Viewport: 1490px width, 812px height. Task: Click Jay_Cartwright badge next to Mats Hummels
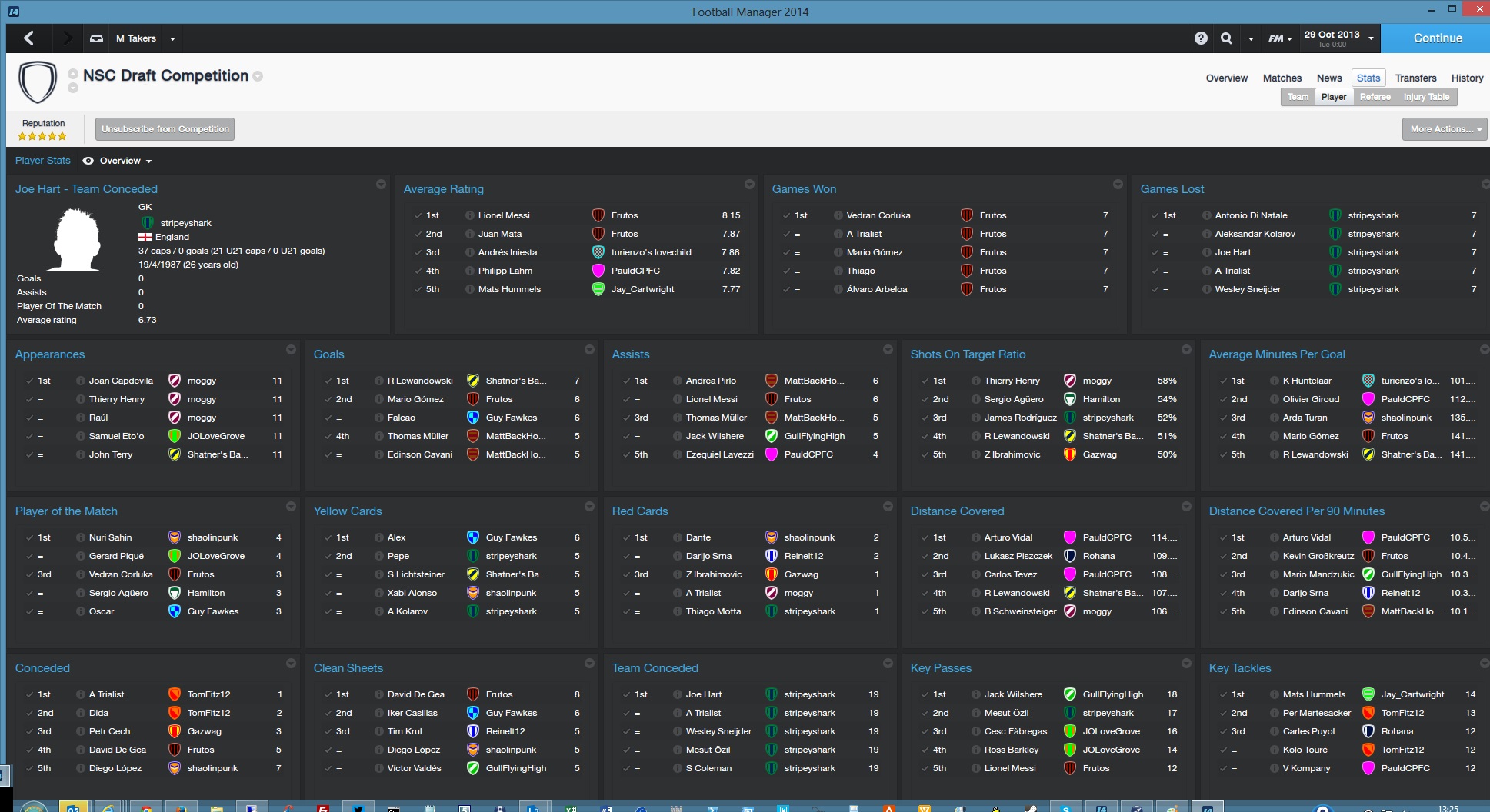click(x=598, y=289)
